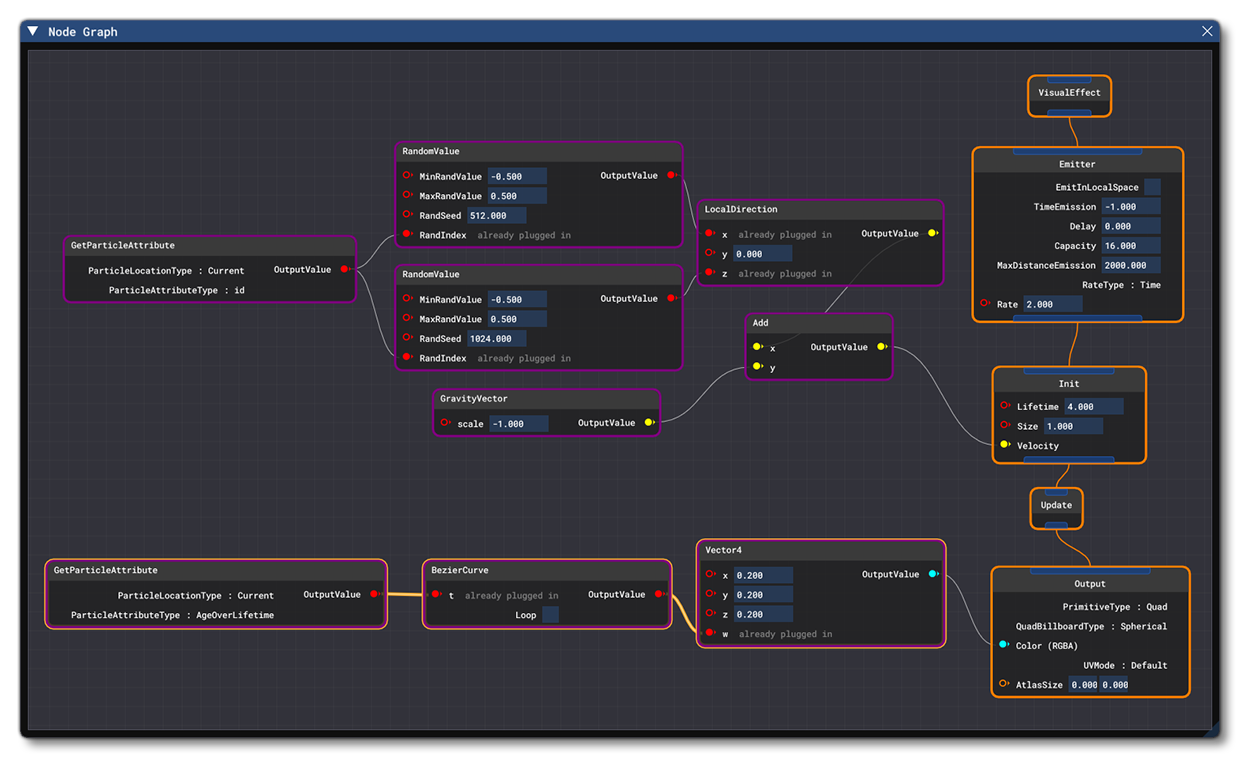Toggle the Loop checkbox in BezierCurve

point(550,615)
